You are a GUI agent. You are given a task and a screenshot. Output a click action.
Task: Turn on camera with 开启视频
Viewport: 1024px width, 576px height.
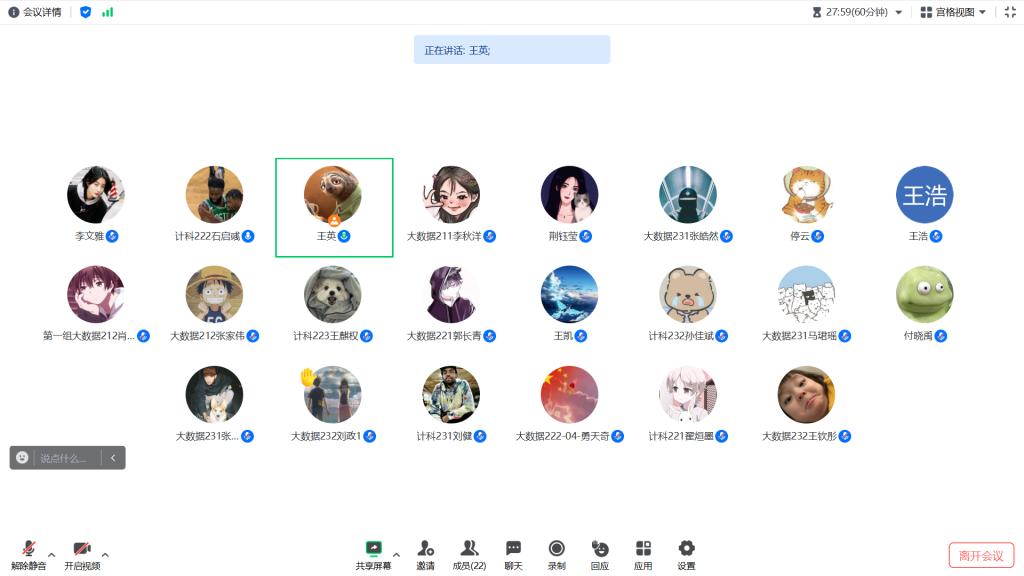(82, 554)
